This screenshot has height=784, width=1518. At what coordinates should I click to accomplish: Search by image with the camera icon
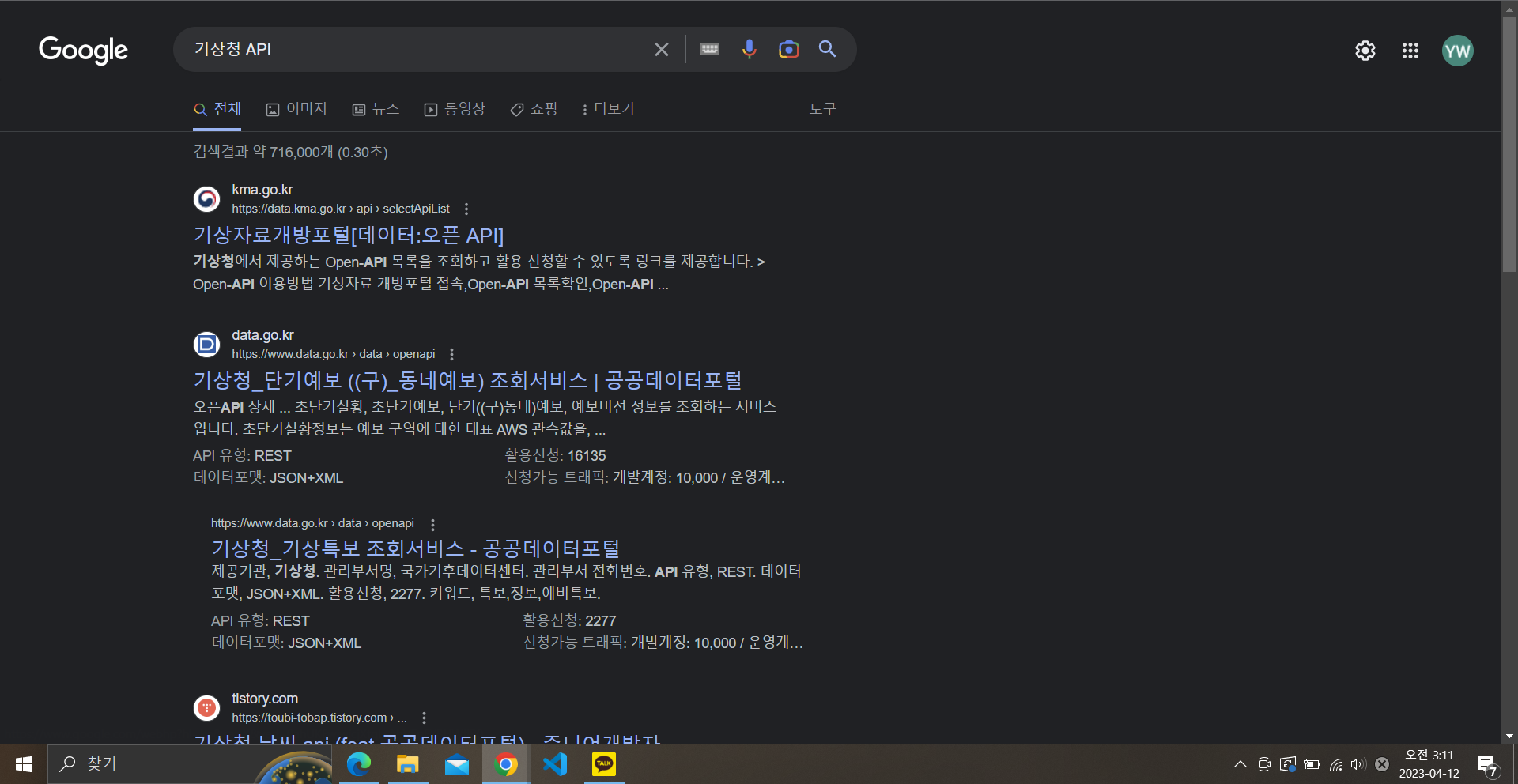tap(788, 49)
